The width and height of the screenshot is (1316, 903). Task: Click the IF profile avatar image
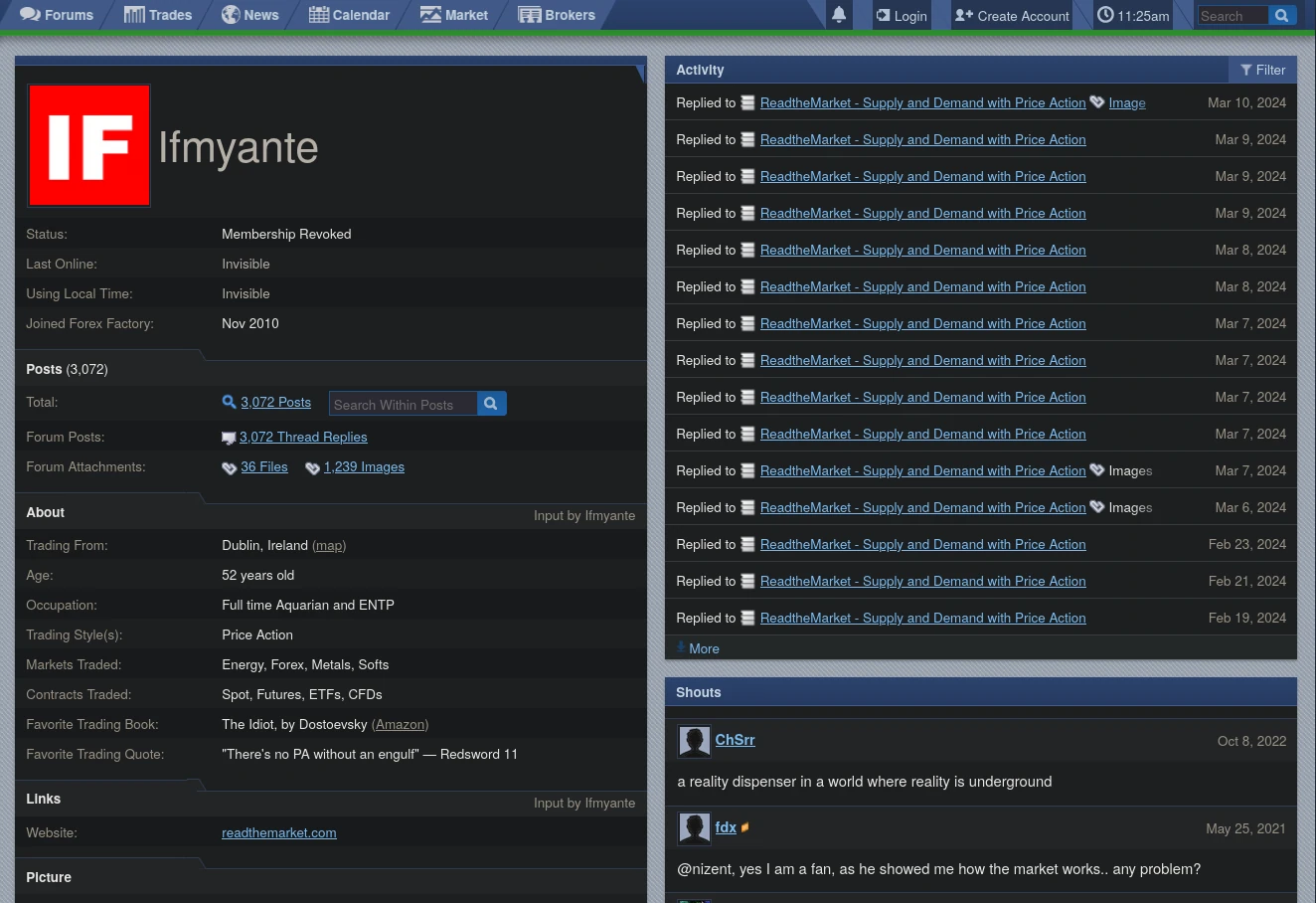click(x=89, y=145)
